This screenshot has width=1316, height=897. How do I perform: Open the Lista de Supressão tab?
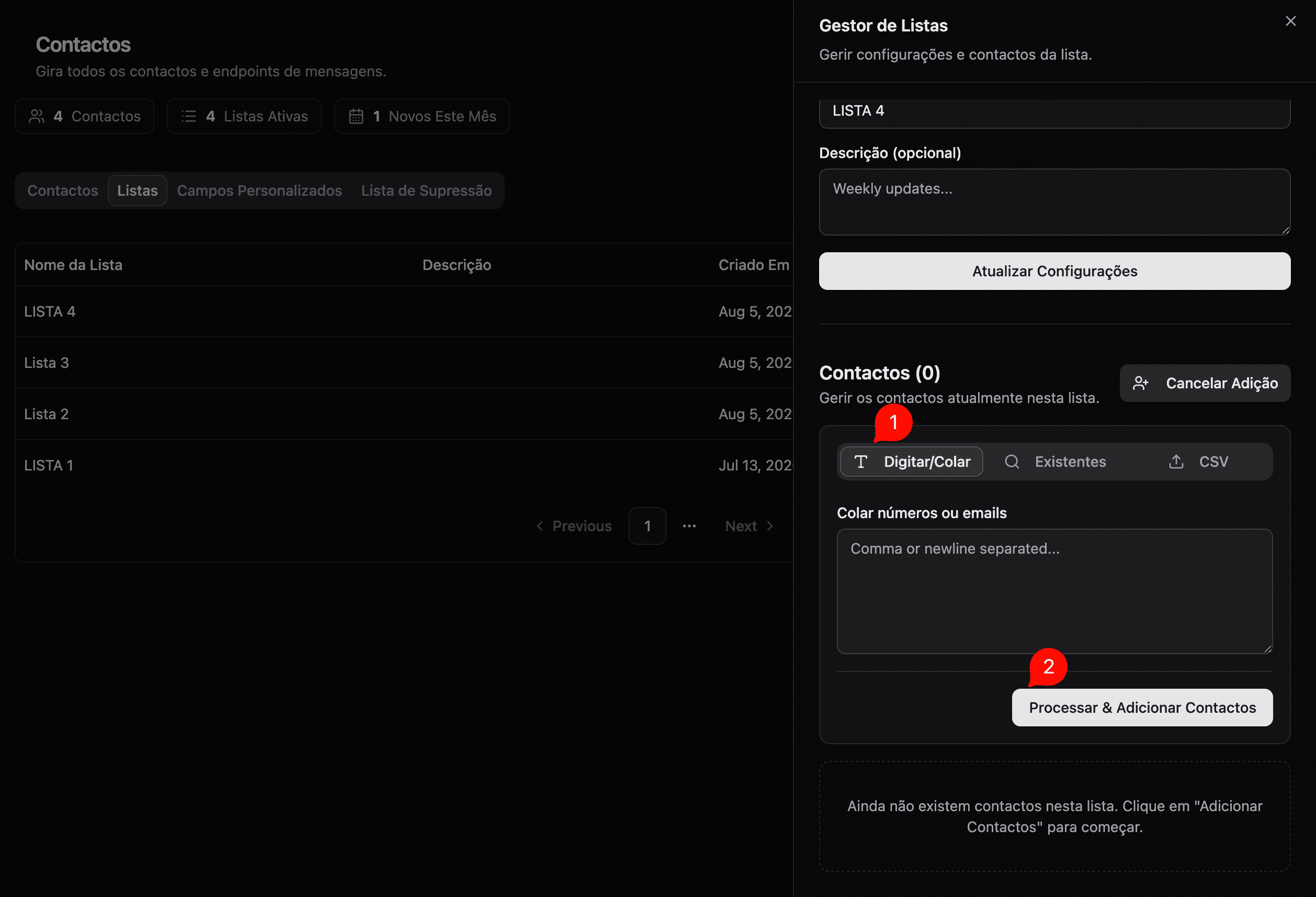(426, 190)
